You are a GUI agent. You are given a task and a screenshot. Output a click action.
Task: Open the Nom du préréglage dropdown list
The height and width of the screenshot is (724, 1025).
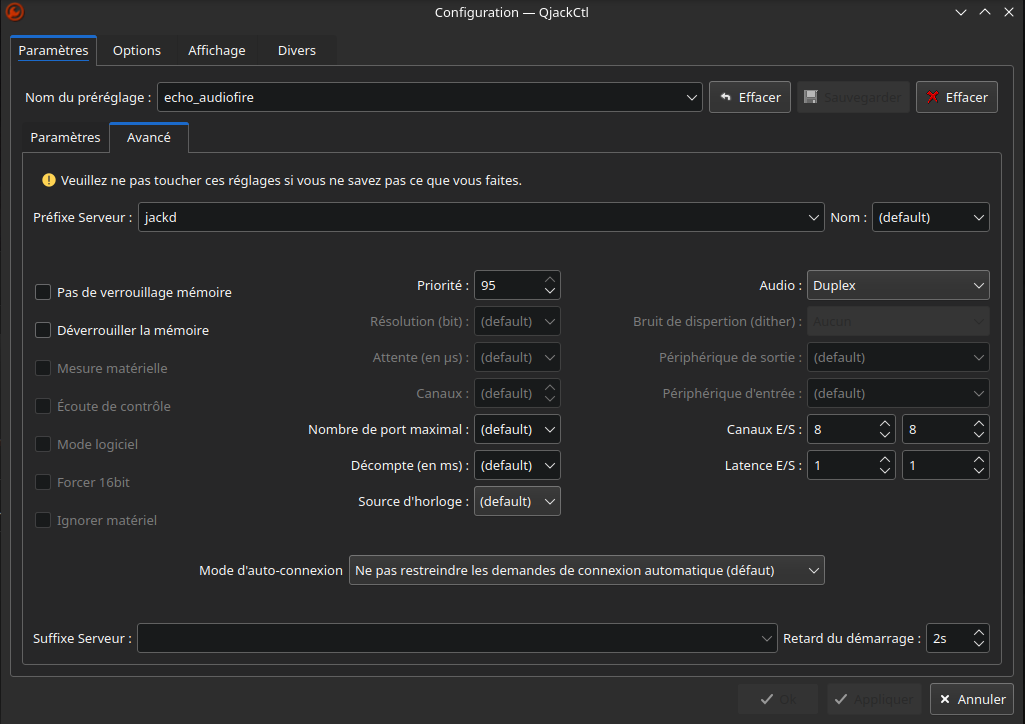693,97
